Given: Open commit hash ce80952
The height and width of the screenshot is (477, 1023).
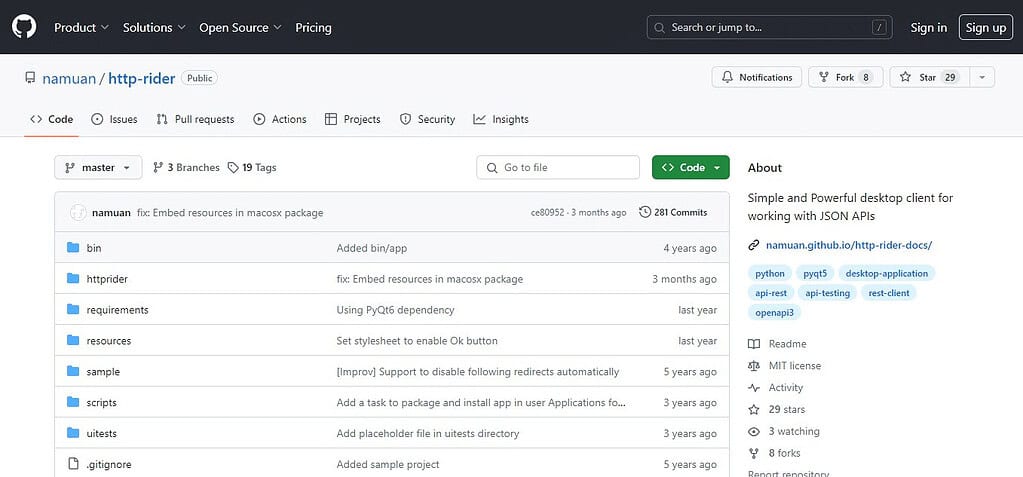Looking at the screenshot, I should point(548,213).
